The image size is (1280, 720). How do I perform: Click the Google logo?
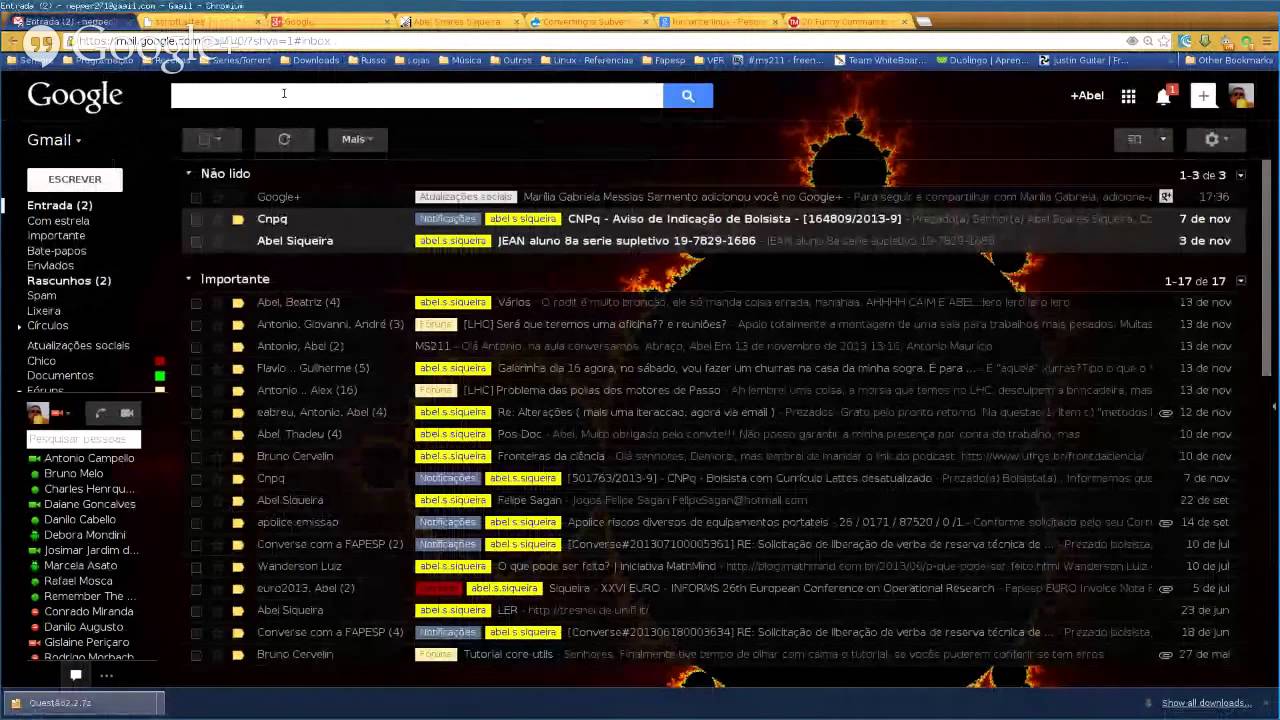[75, 96]
